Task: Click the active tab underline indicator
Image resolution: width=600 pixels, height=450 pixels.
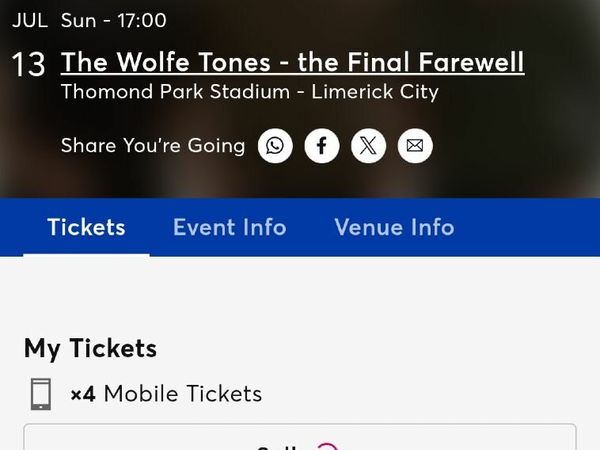Action: (x=86, y=255)
